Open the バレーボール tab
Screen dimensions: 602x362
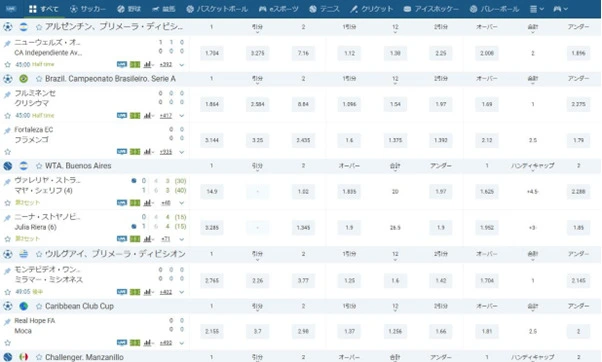(x=494, y=9)
